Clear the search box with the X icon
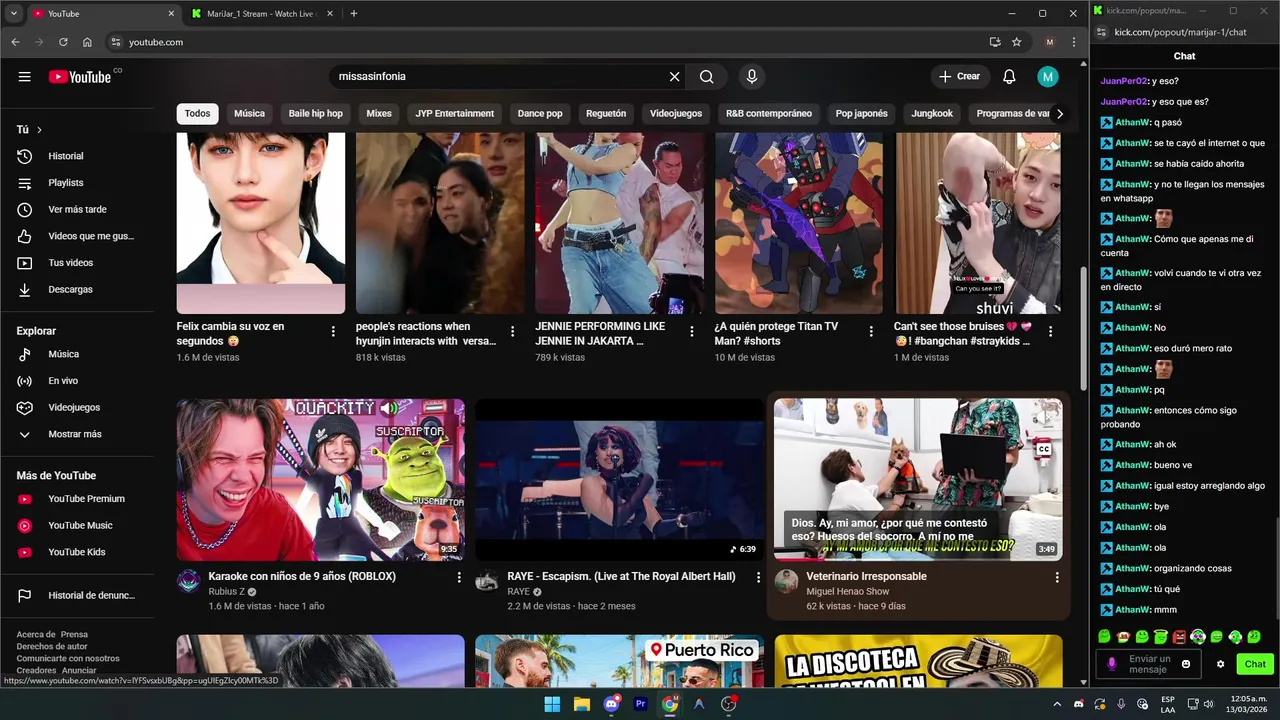The image size is (1280, 720). point(674,77)
